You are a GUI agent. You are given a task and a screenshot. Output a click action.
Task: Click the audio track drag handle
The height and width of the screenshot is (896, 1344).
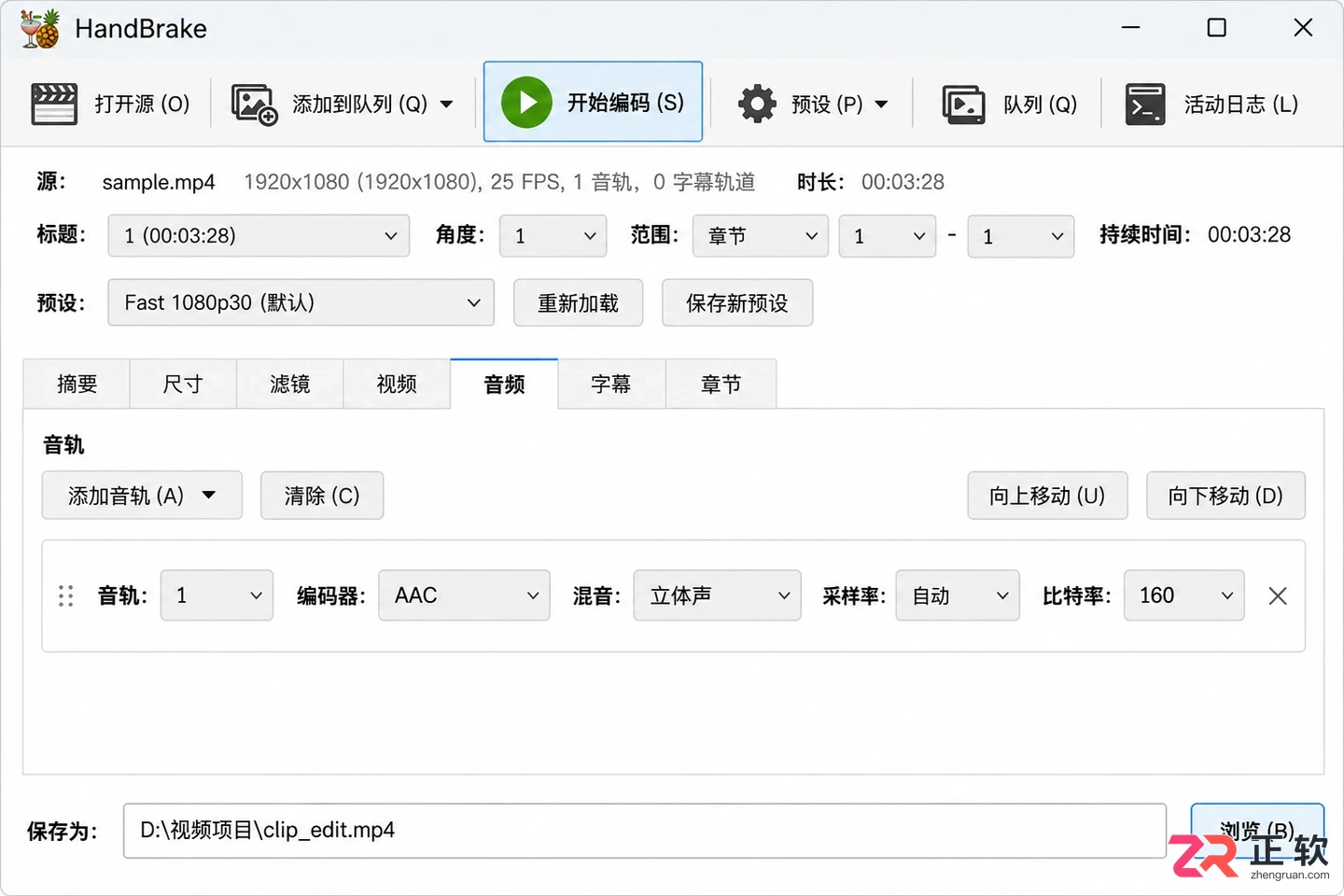[65, 595]
